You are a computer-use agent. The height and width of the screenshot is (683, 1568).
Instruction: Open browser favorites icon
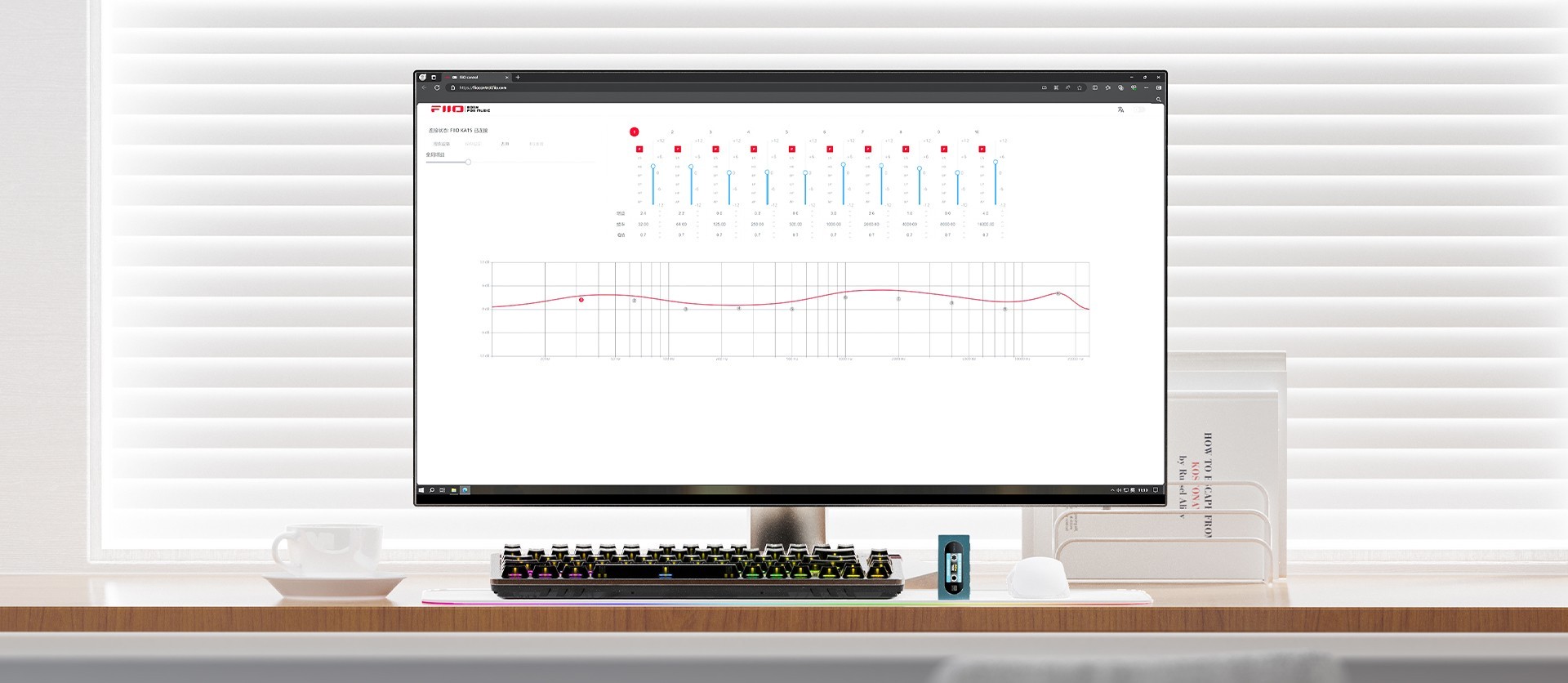click(x=1108, y=87)
